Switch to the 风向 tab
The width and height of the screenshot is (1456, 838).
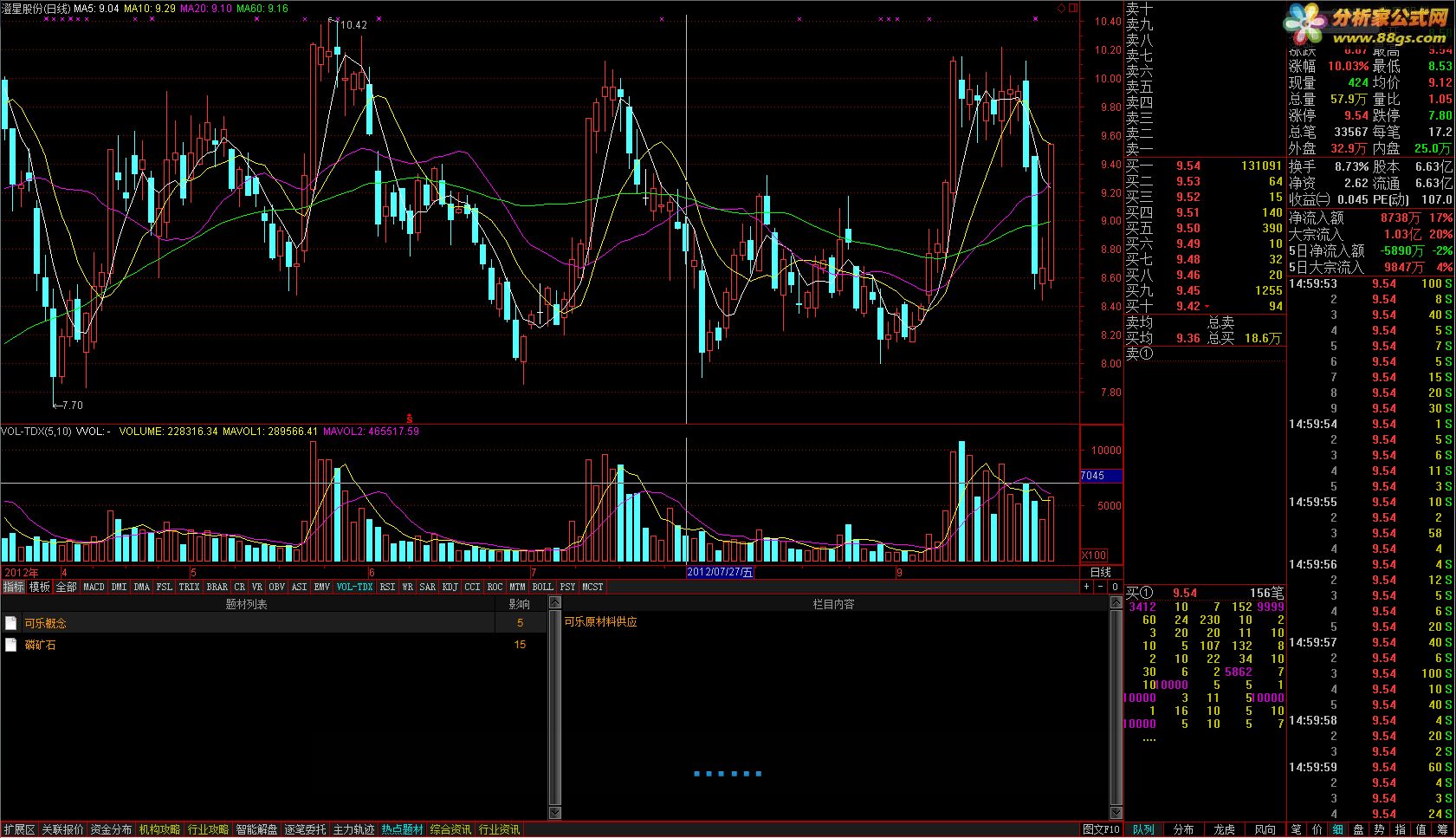(1265, 830)
